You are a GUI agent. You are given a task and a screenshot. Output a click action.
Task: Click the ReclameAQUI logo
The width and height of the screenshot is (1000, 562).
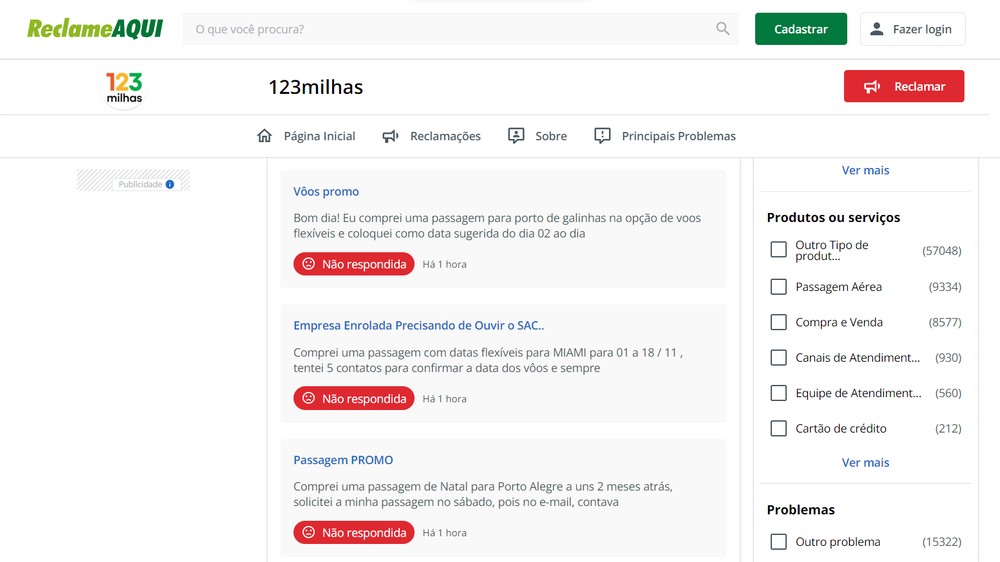tap(95, 29)
